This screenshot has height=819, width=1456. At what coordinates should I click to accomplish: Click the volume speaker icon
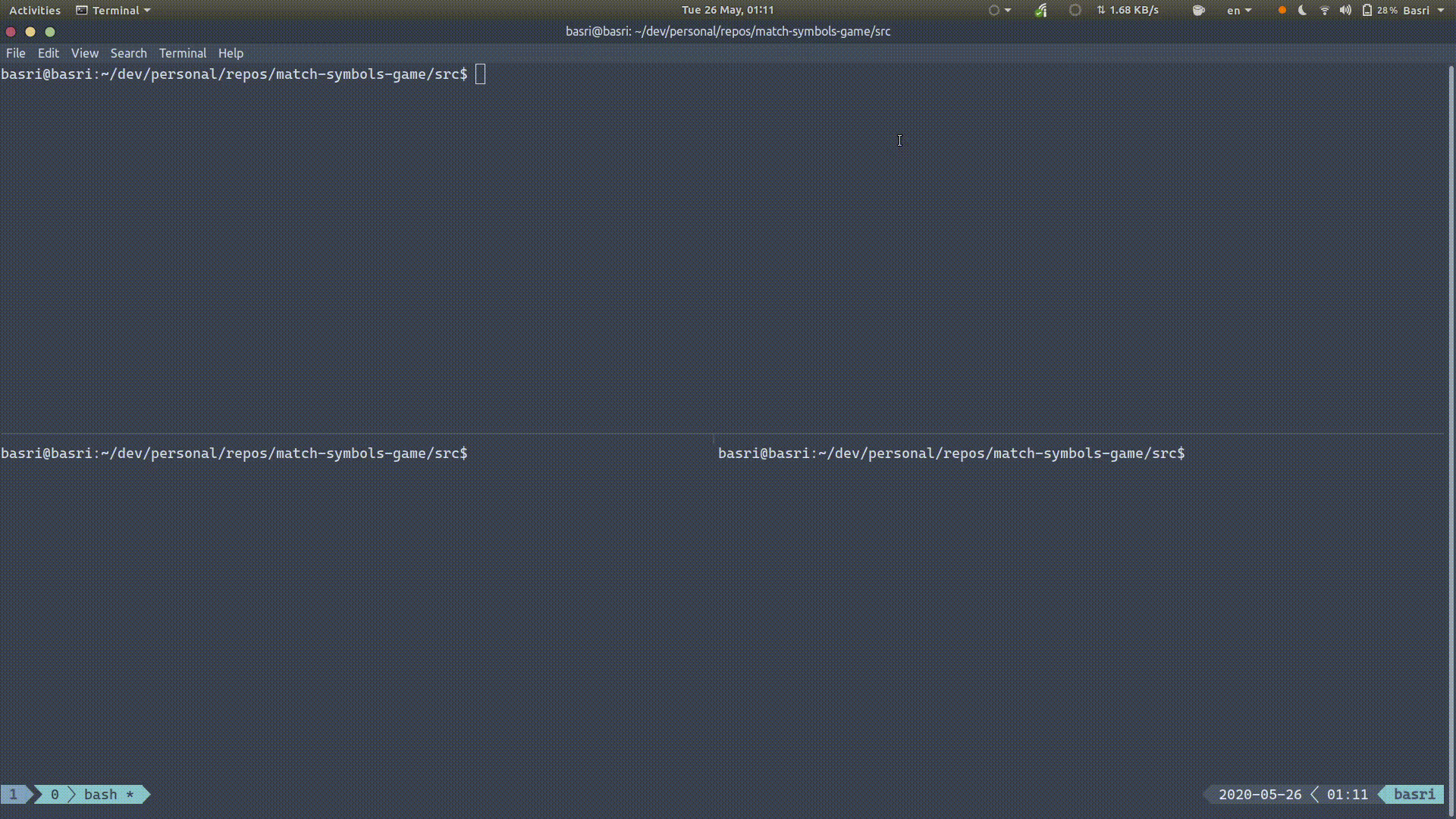(1345, 11)
